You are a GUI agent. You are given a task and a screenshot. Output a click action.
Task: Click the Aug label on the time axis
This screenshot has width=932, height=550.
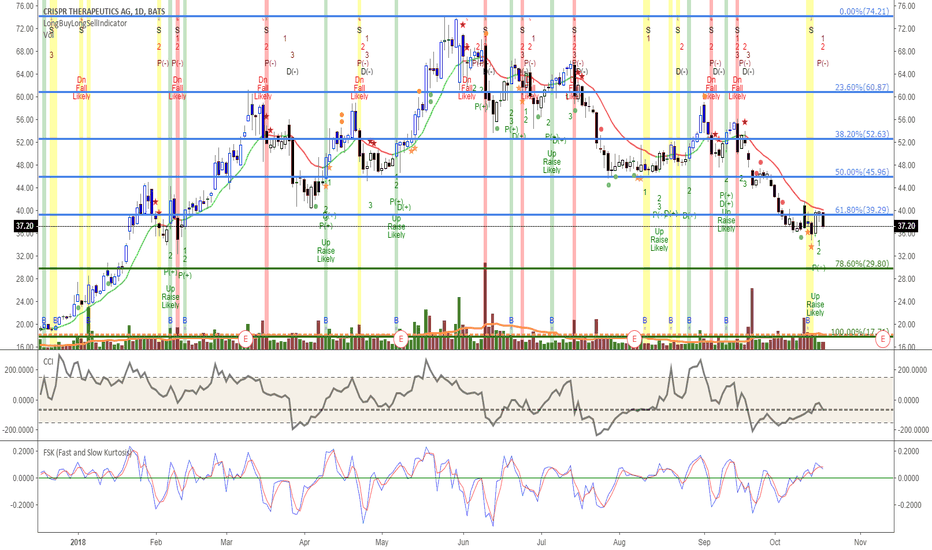coord(619,542)
